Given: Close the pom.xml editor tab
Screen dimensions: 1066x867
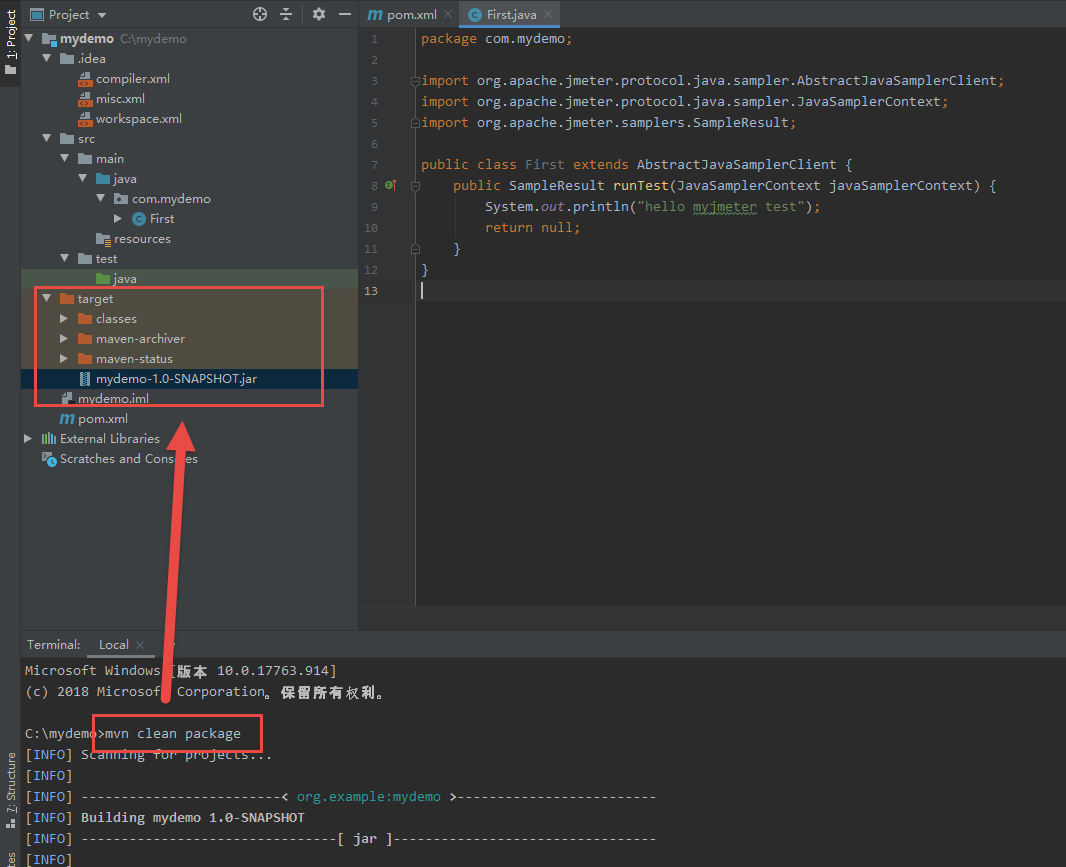Looking at the screenshot, I should point(446,15).
